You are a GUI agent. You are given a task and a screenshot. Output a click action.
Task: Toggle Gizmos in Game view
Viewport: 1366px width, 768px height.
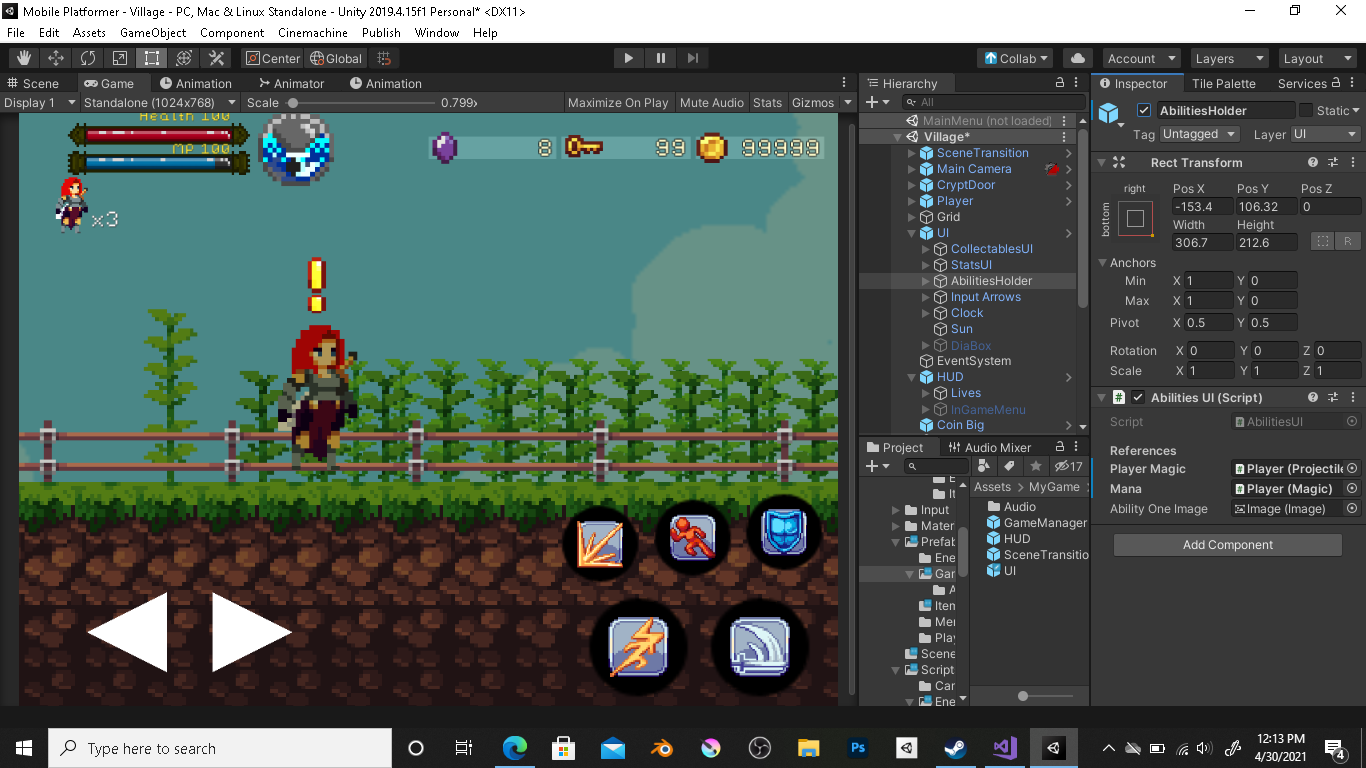point(813,102)
